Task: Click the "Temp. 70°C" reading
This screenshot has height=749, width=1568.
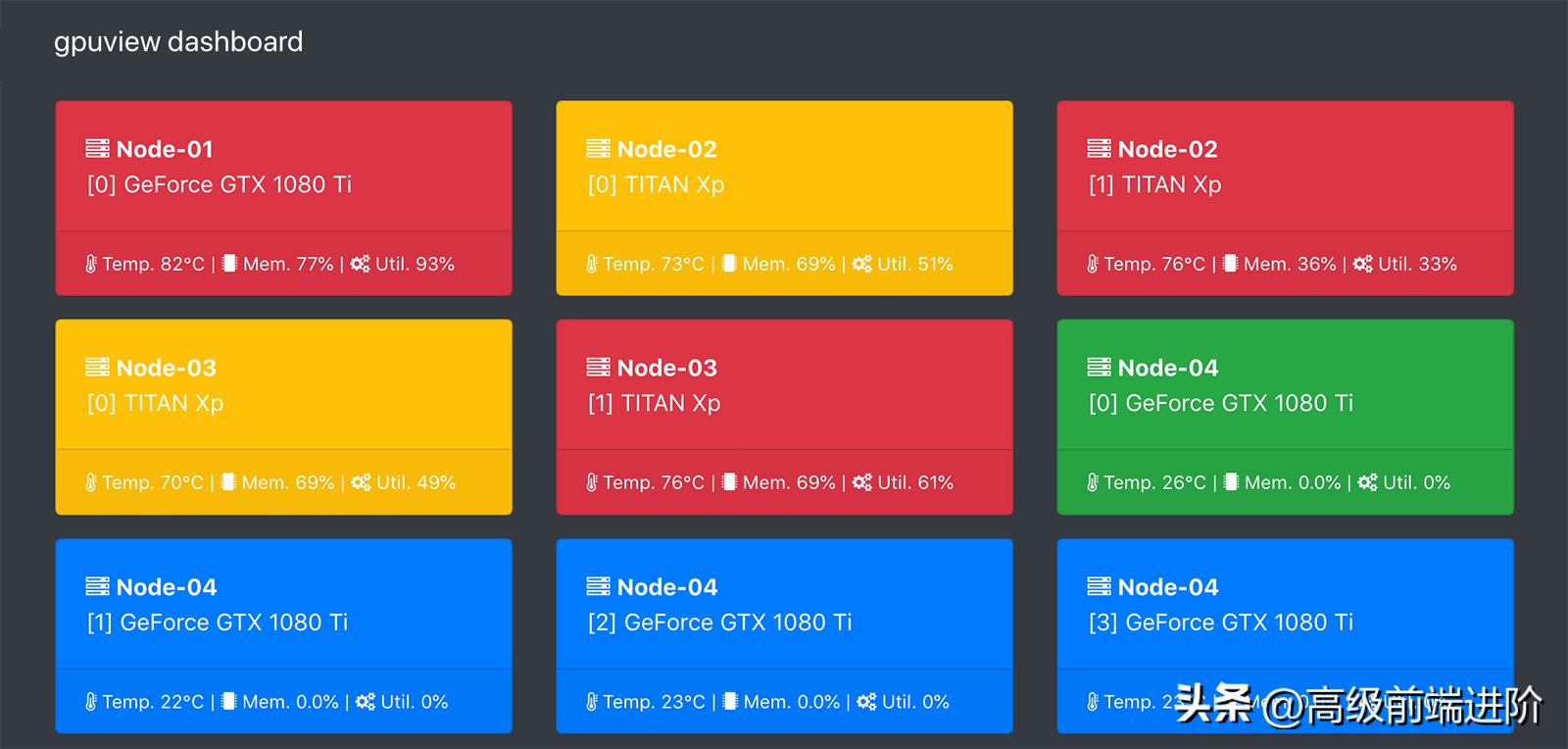Action: pos(153,482)
